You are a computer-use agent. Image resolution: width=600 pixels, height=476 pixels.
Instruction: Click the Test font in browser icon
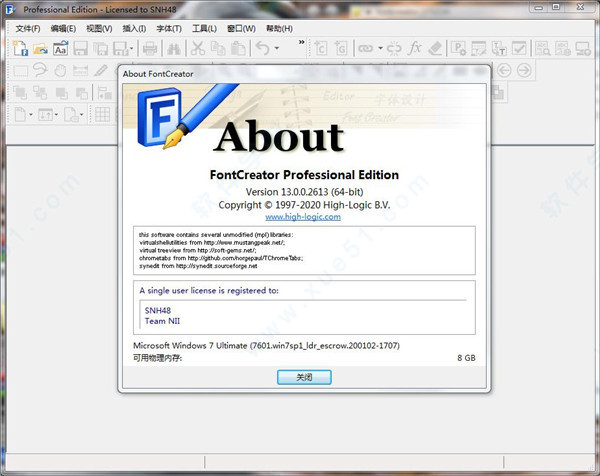pos(563,49)
